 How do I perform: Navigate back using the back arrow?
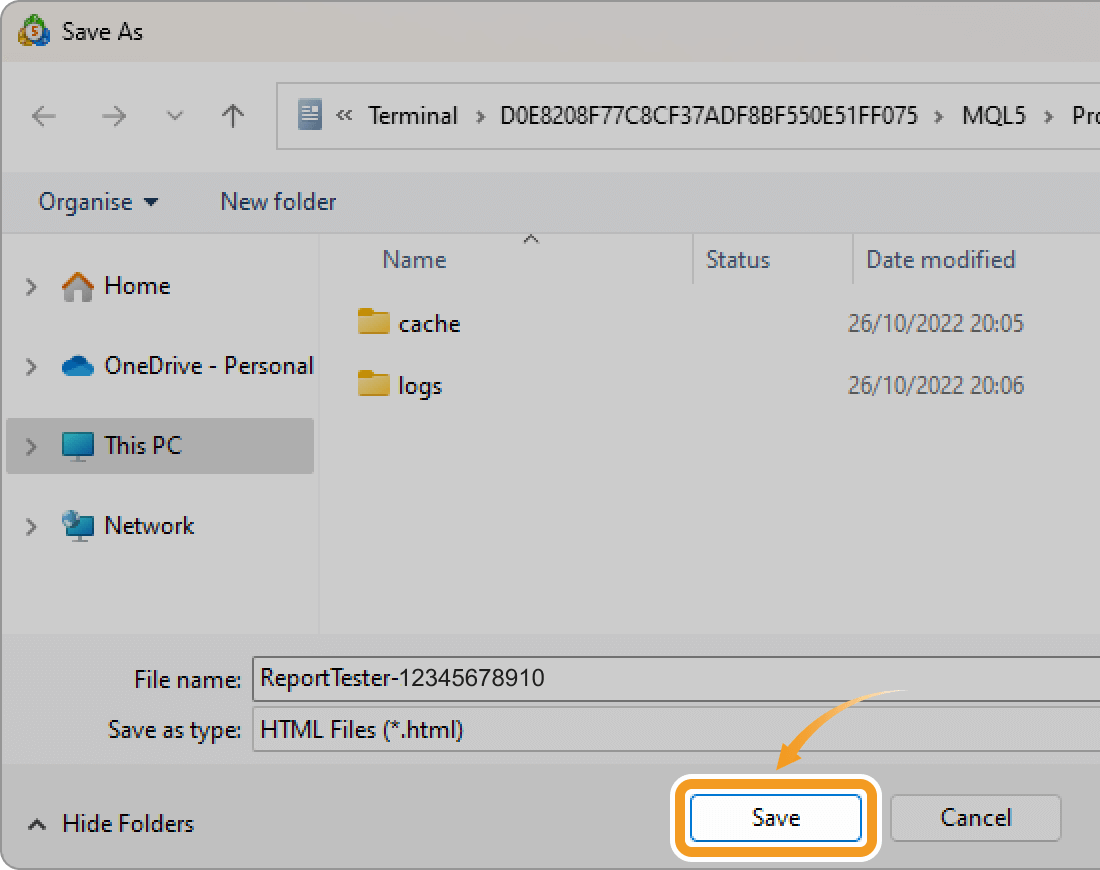click(44, 116)
